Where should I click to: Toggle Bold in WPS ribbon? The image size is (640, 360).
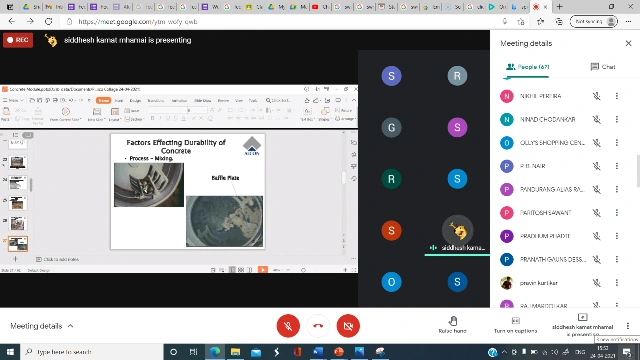(x=153, y=118)
